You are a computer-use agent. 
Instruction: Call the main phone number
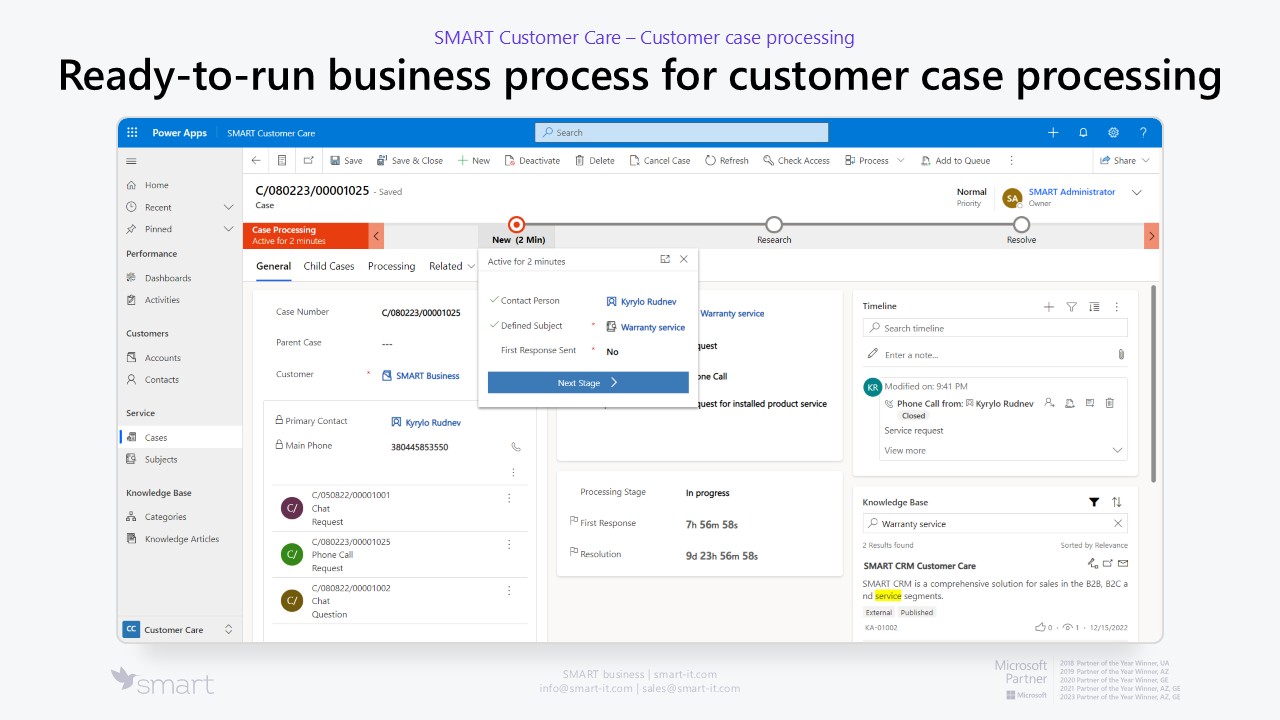coord(516,447)
